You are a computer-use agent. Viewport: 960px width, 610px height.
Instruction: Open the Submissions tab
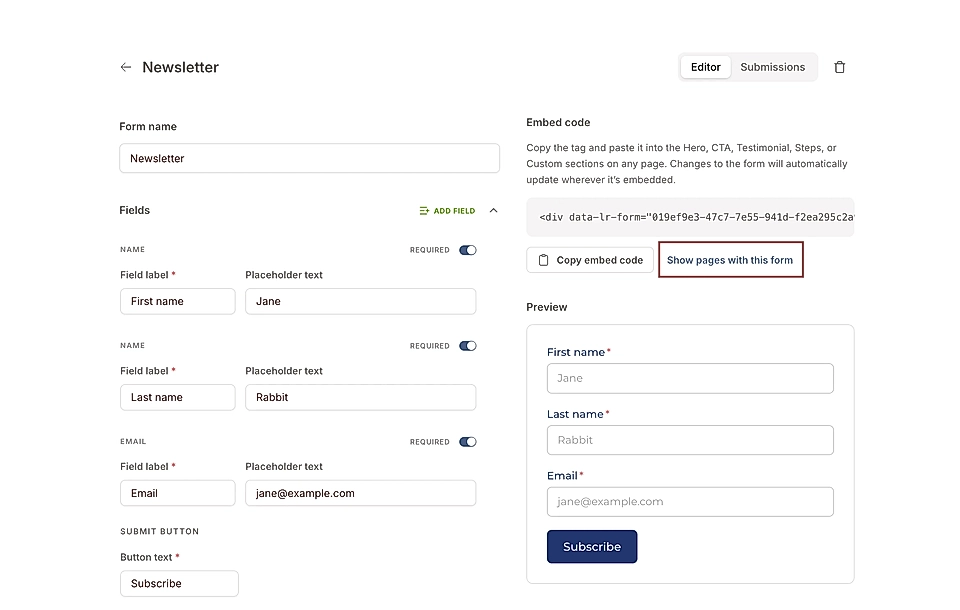[773, 67]
